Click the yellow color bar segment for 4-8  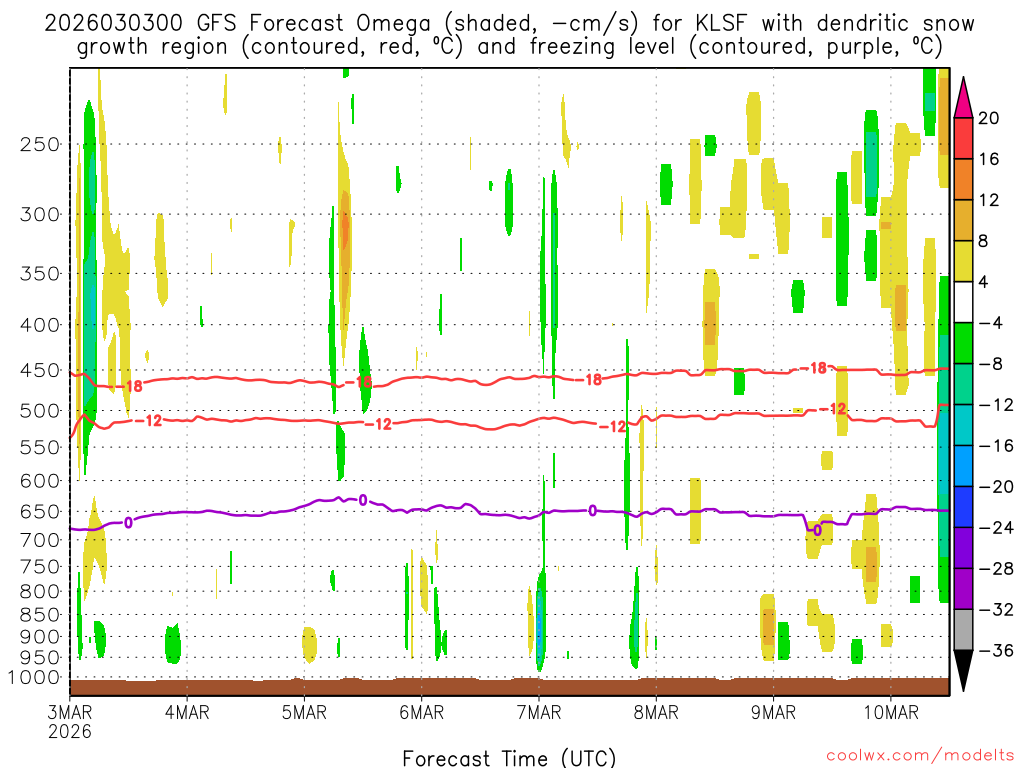963,261
